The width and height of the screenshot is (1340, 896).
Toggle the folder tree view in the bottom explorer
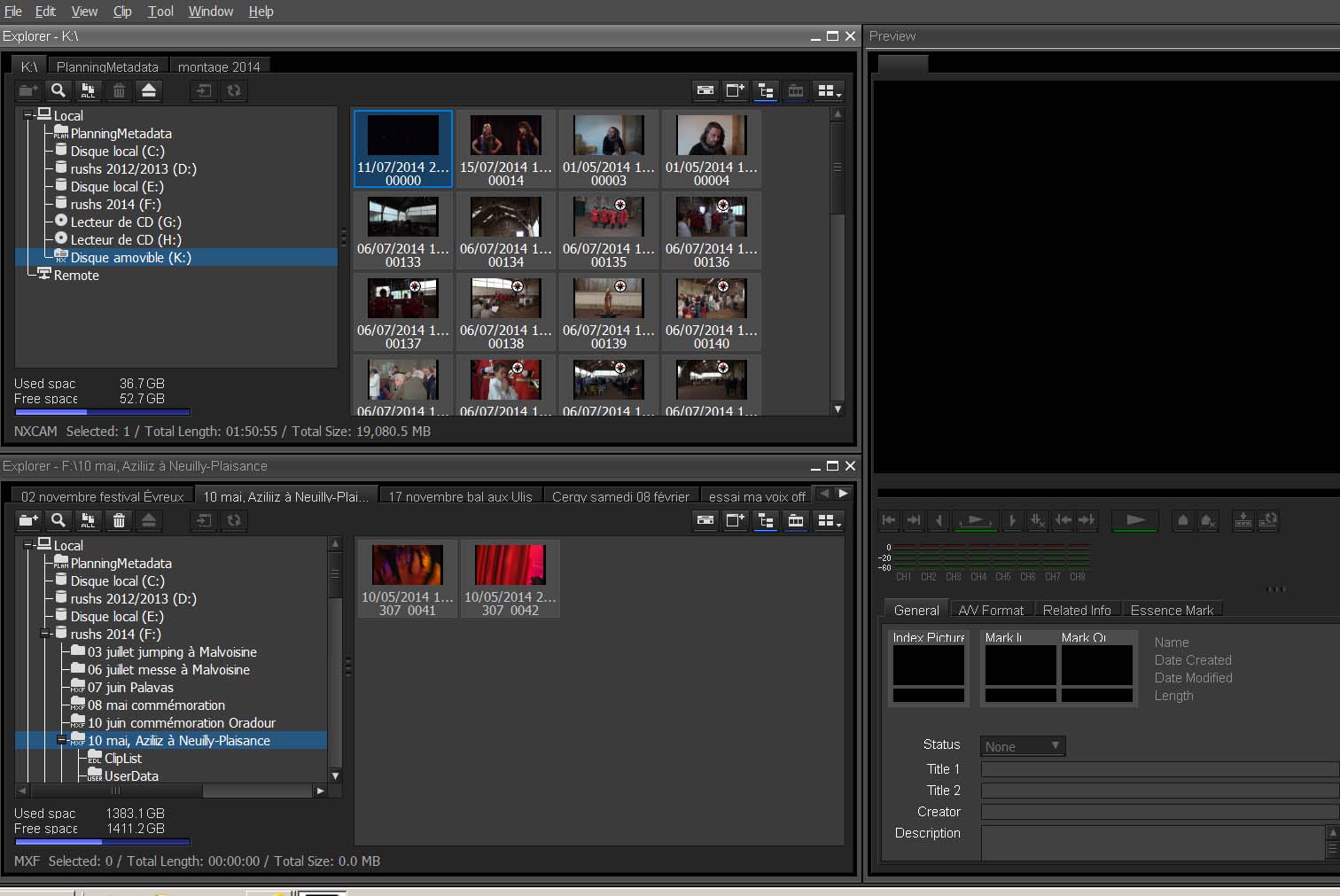(766, 520)
